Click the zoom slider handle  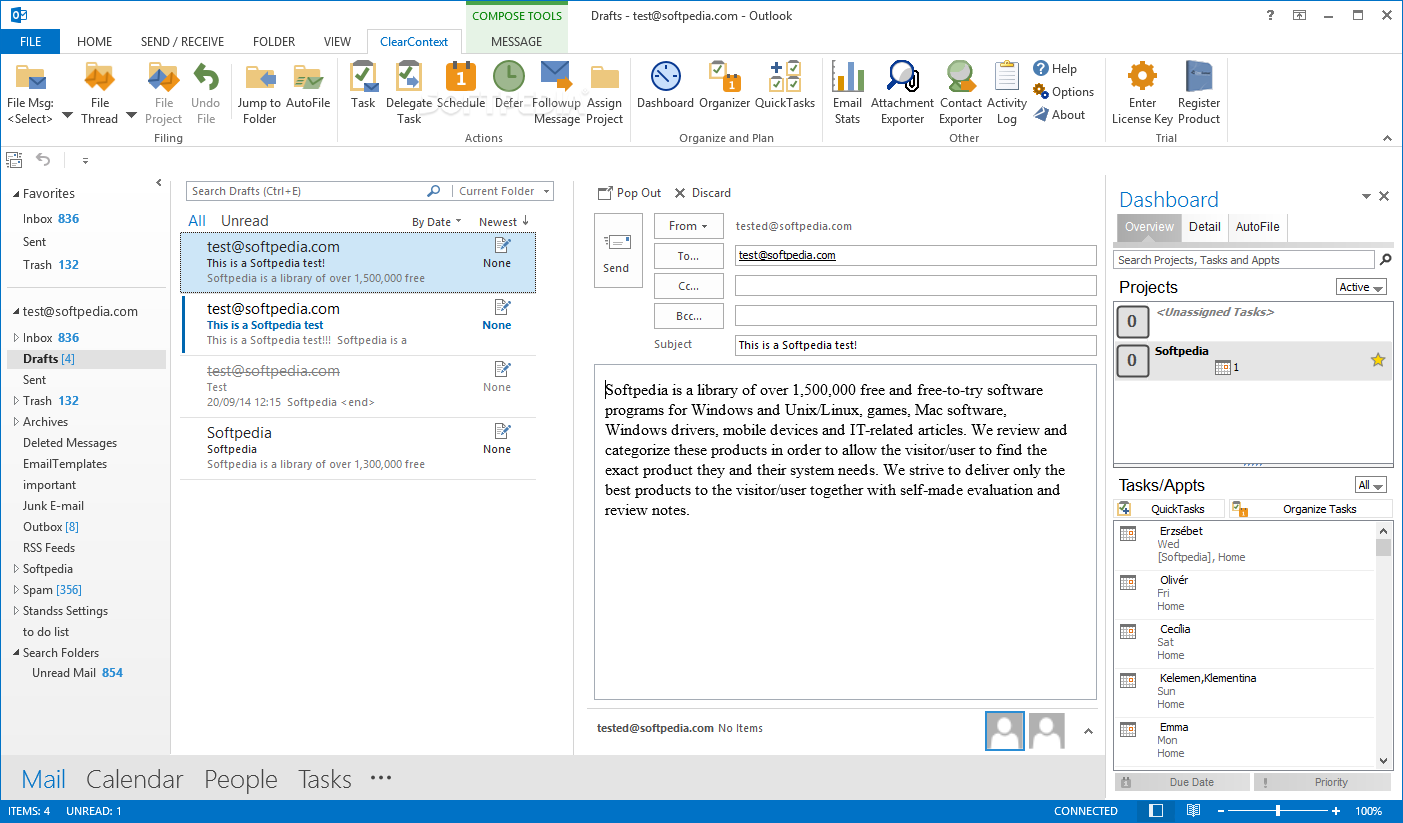1278,811
